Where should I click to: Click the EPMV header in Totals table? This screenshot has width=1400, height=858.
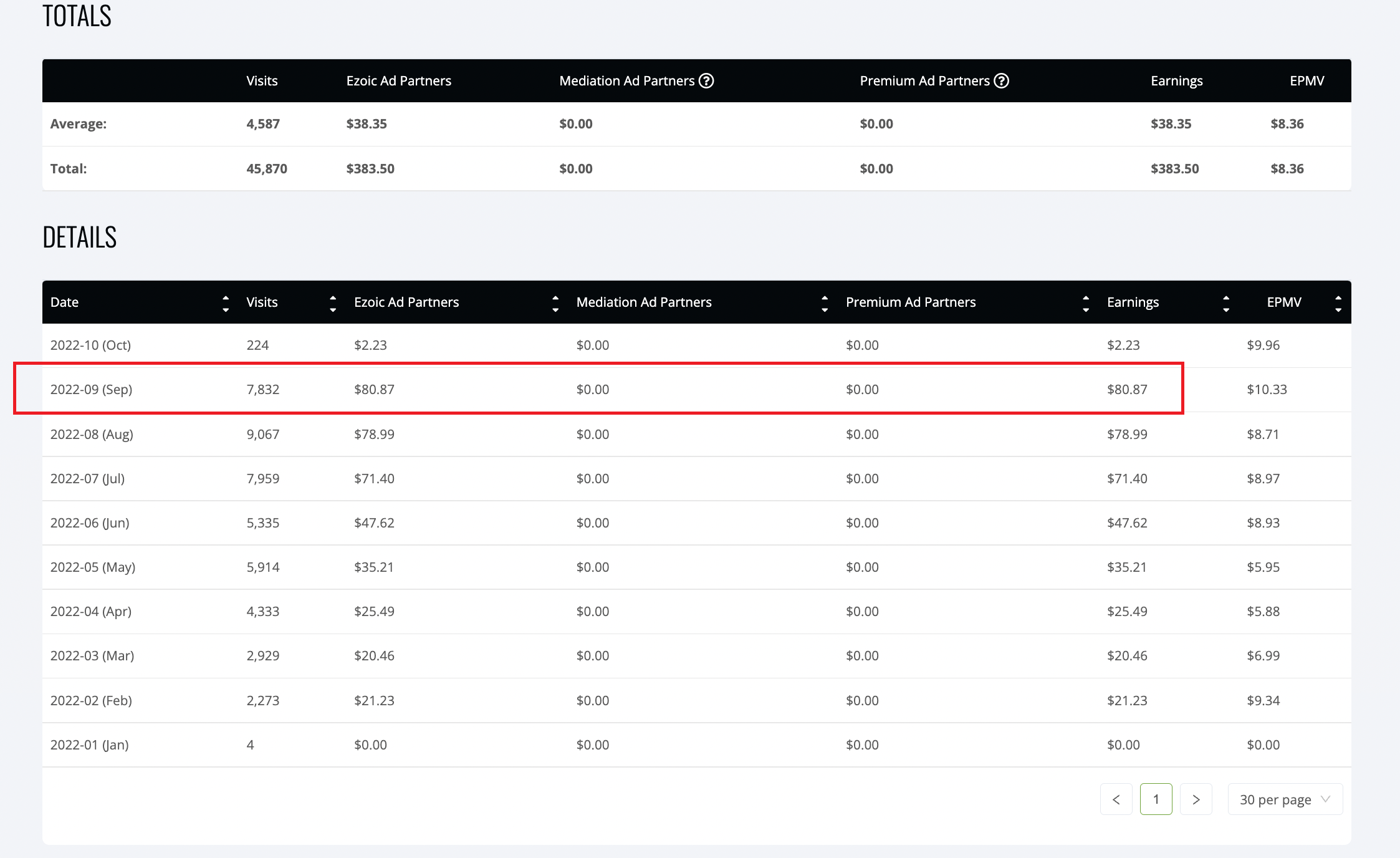pos(1307,81)
